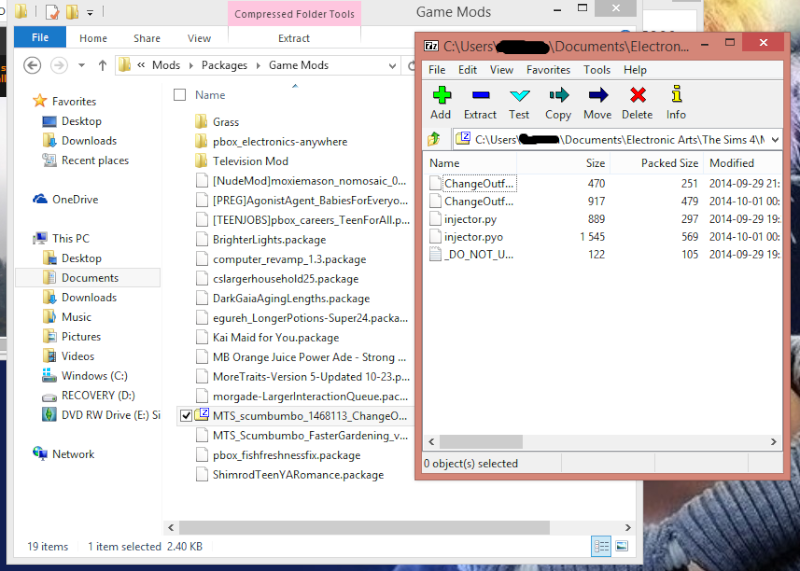Image resolution: width=800 pixels, height=571 pixels.
Task: Click New Folder icon in Explorer title bar
Action: [x=72, y=12]
